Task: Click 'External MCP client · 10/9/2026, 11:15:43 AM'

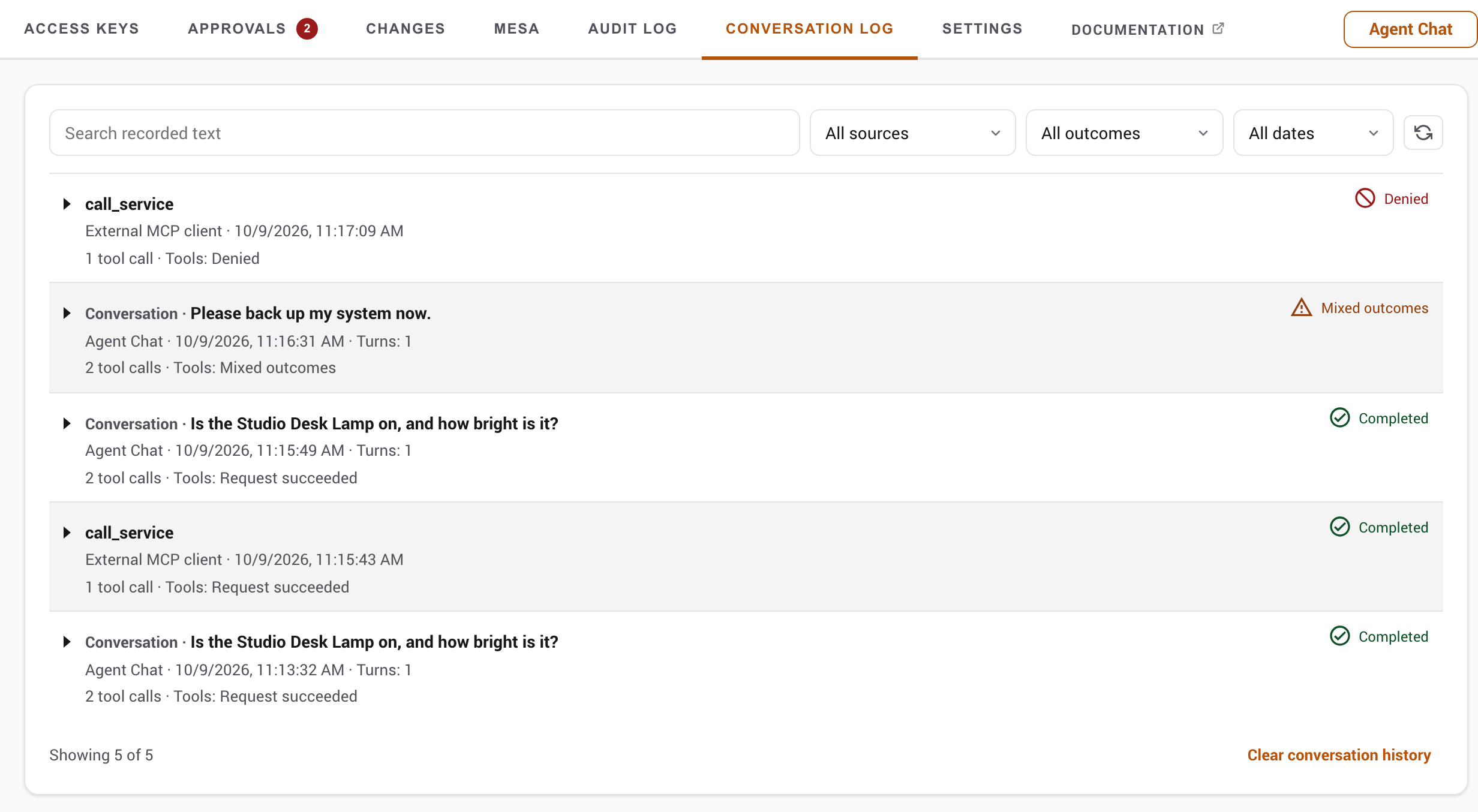Action: pos(244,560)
